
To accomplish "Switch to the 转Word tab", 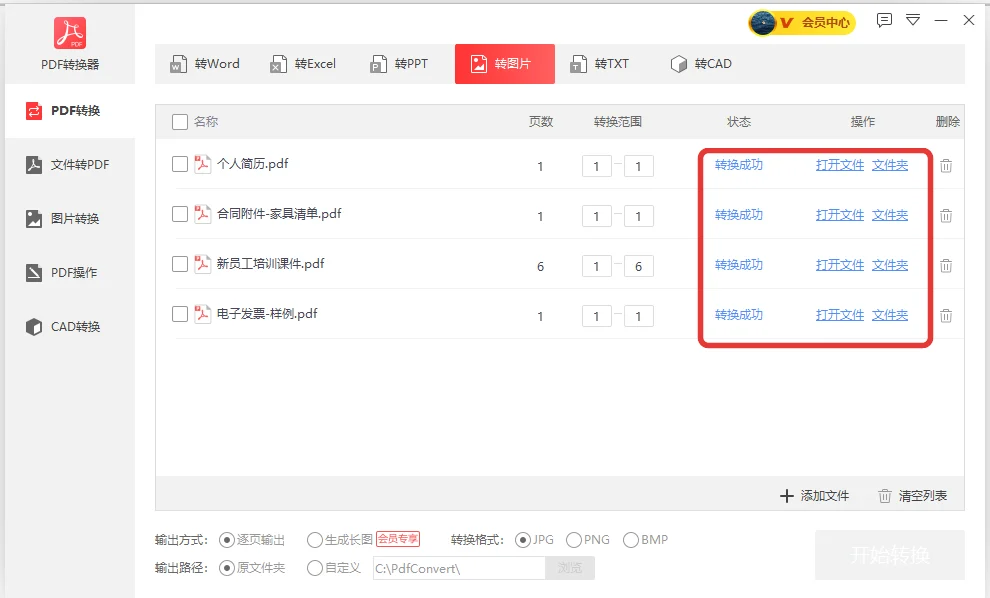I will [x=205, y=64].
